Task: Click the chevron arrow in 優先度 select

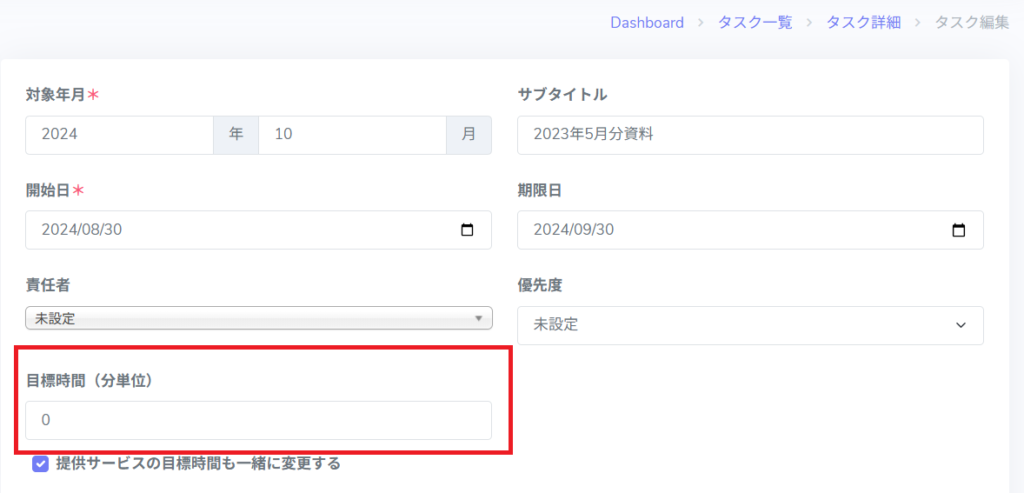Action: [961, 325]
